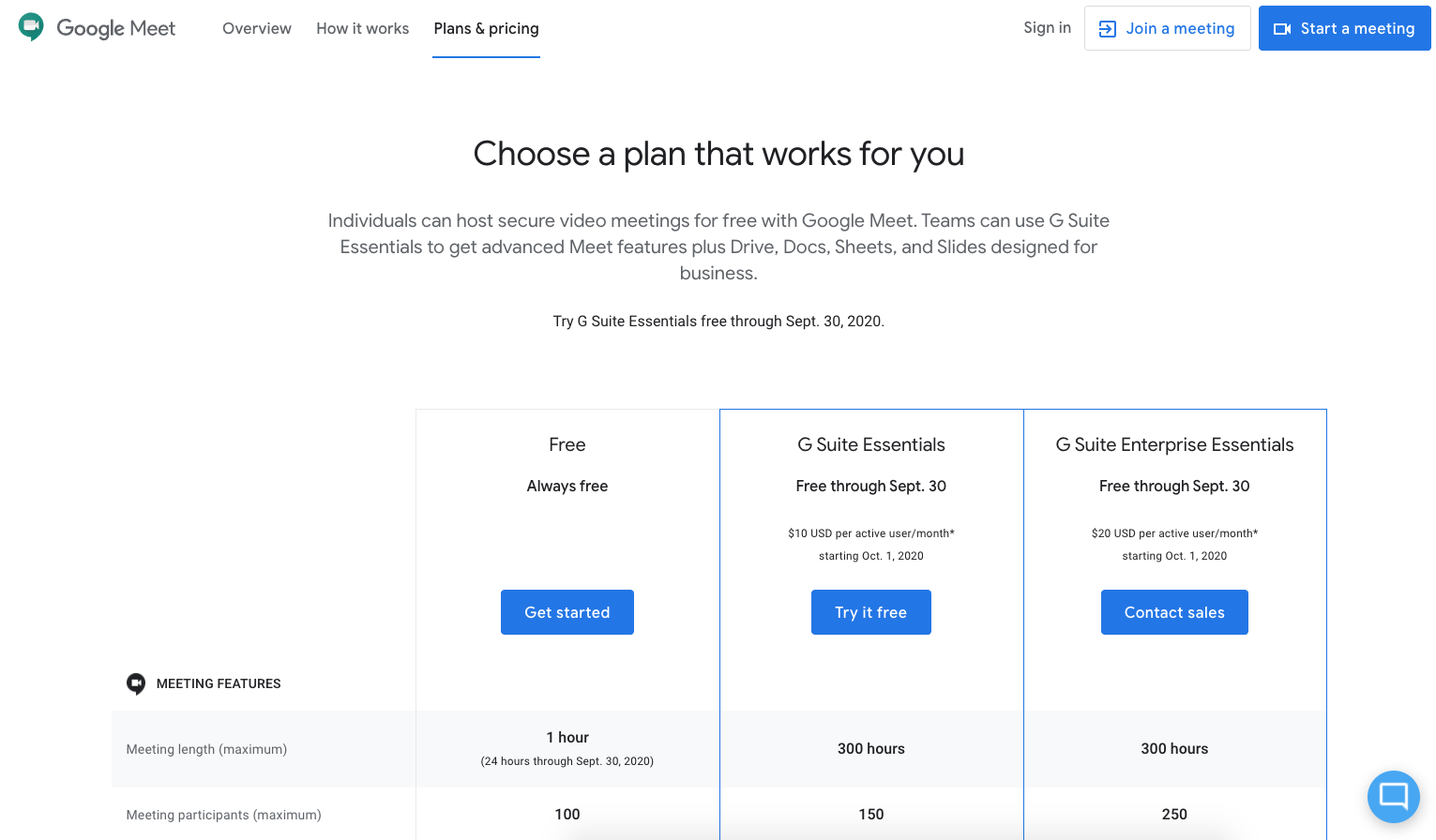Click the Meeting Features section icon

(136, 683)
